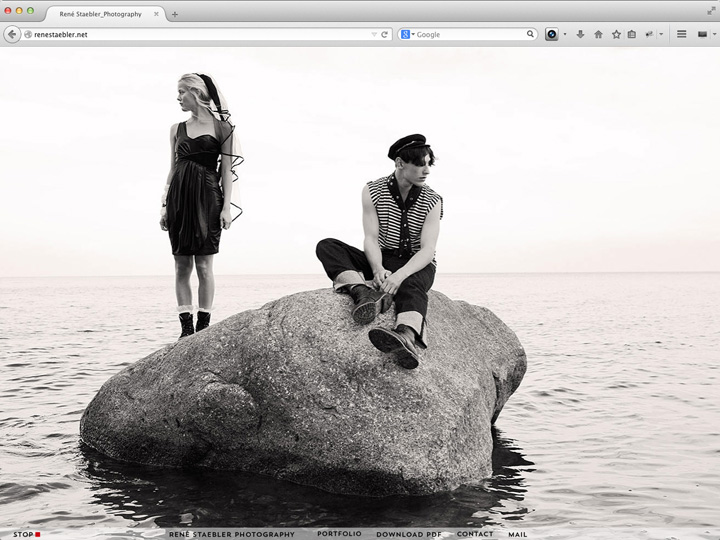
Task: Open a new tab with the plus button
Action: [175, 14]
